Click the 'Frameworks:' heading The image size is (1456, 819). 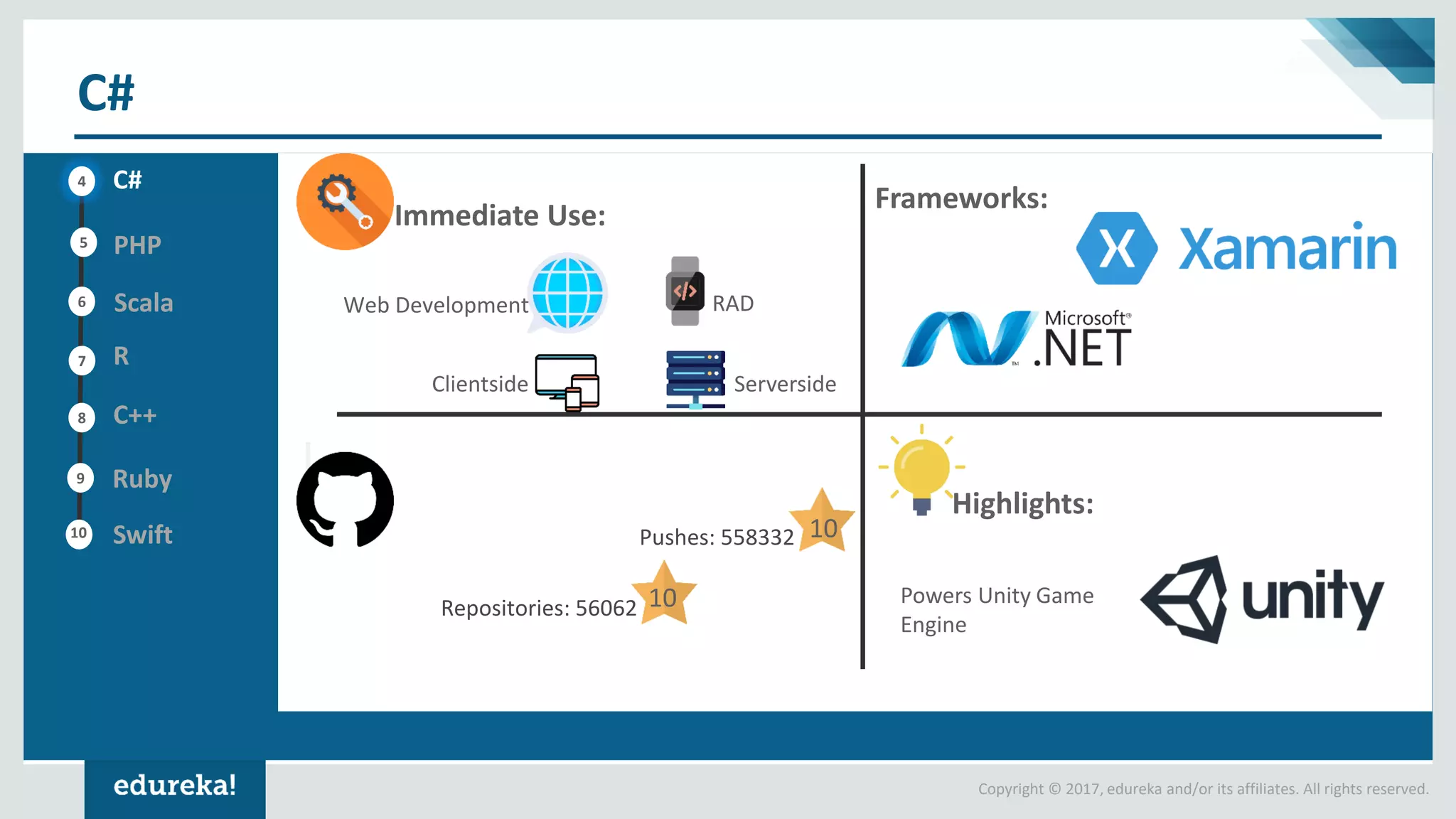[x=961, y=198]
